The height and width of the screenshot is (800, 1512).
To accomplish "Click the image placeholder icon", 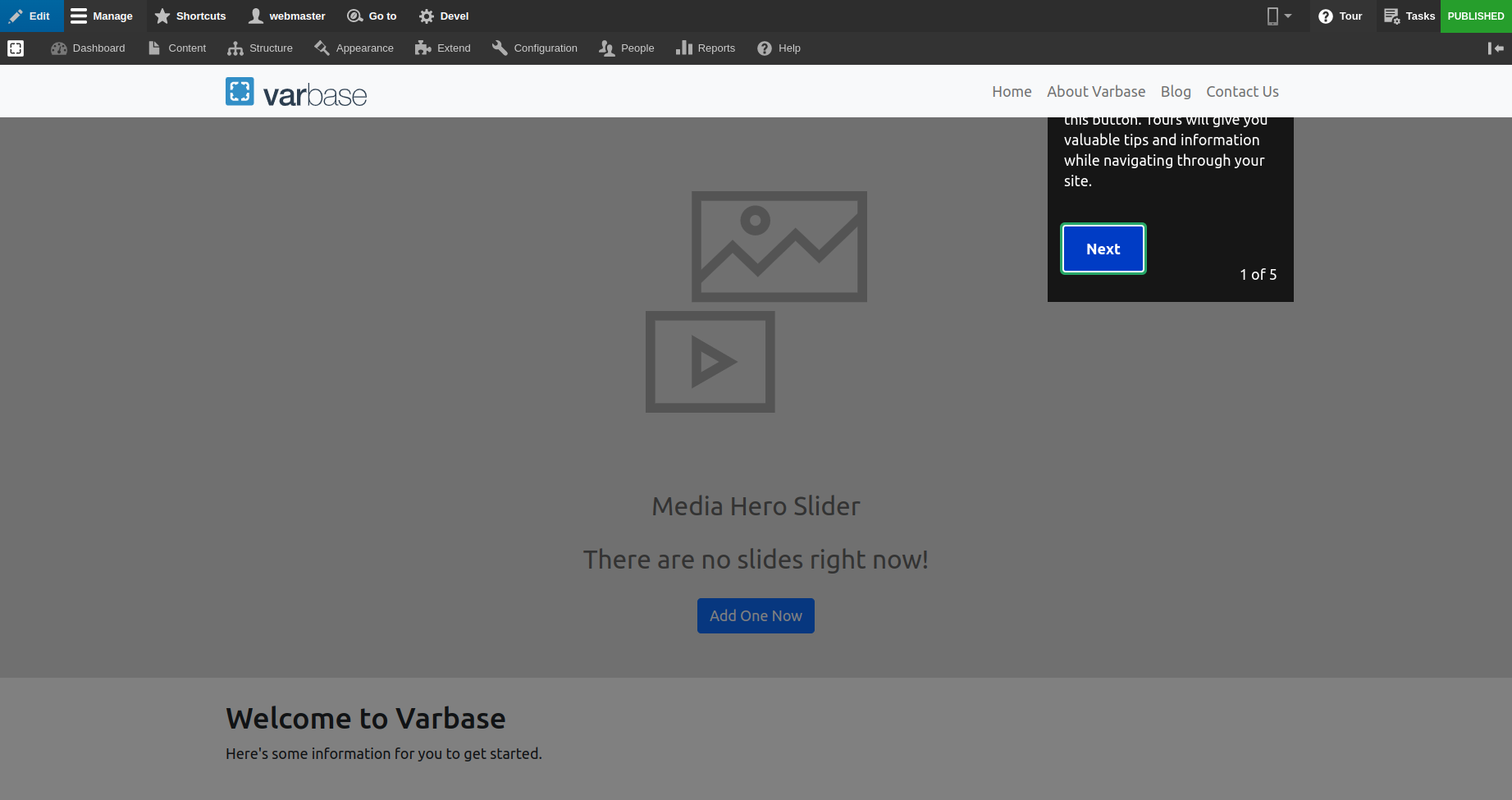I will point(779,246).
